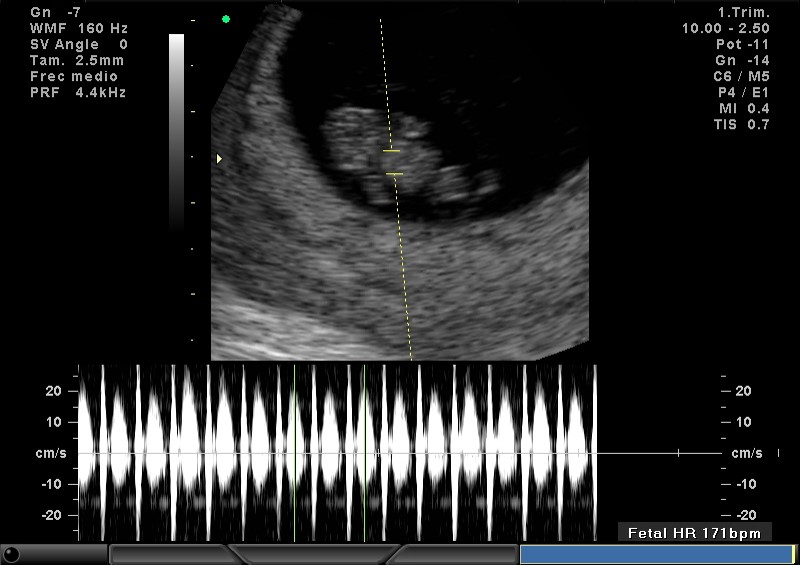Click the WMF 160 Hz filter setting
Image resolution: width=800 pixels, height=565 pixels.
coord(78,28)
